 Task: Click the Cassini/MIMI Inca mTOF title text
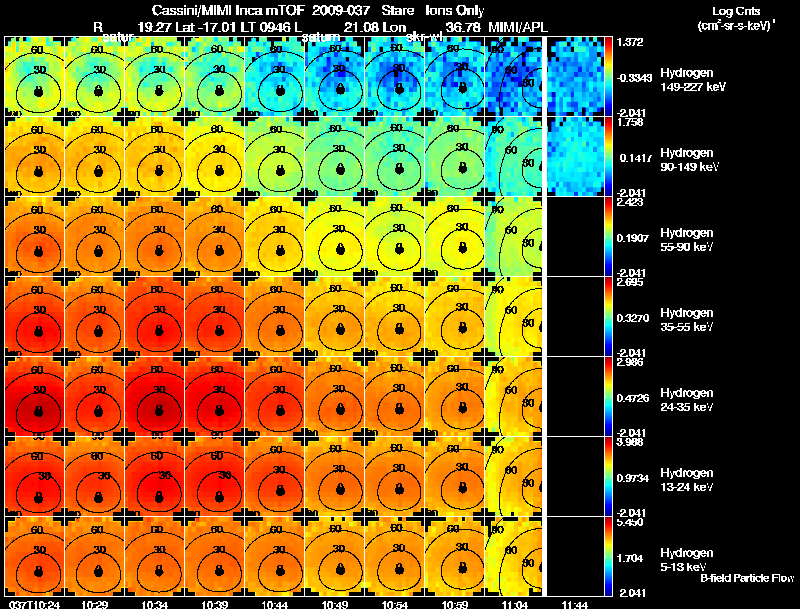(228, 10)
